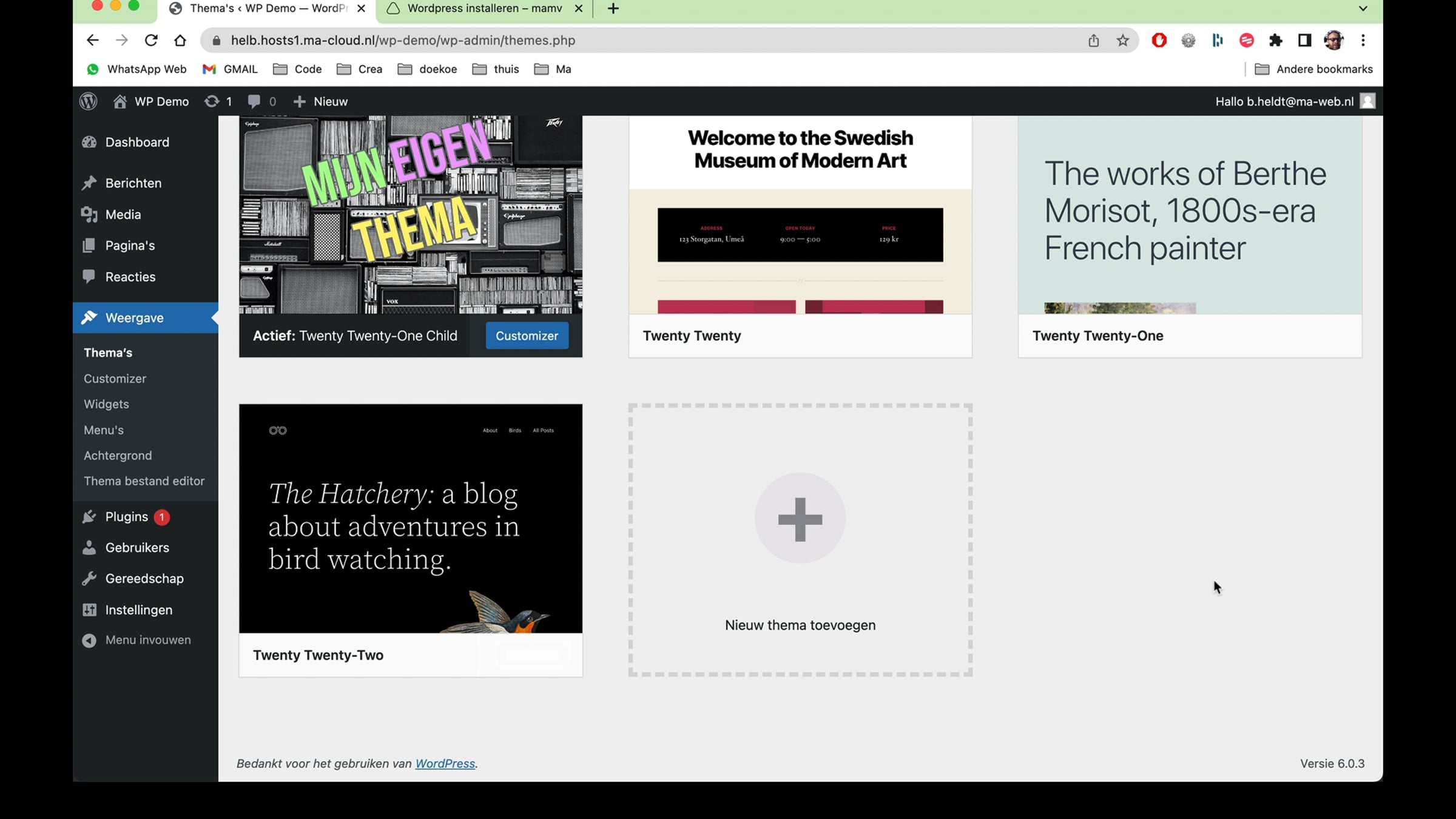Screen dimensions: 1456x819
Task: Open the Extensions puzzle icon
Action: (x=1275, y=40)
